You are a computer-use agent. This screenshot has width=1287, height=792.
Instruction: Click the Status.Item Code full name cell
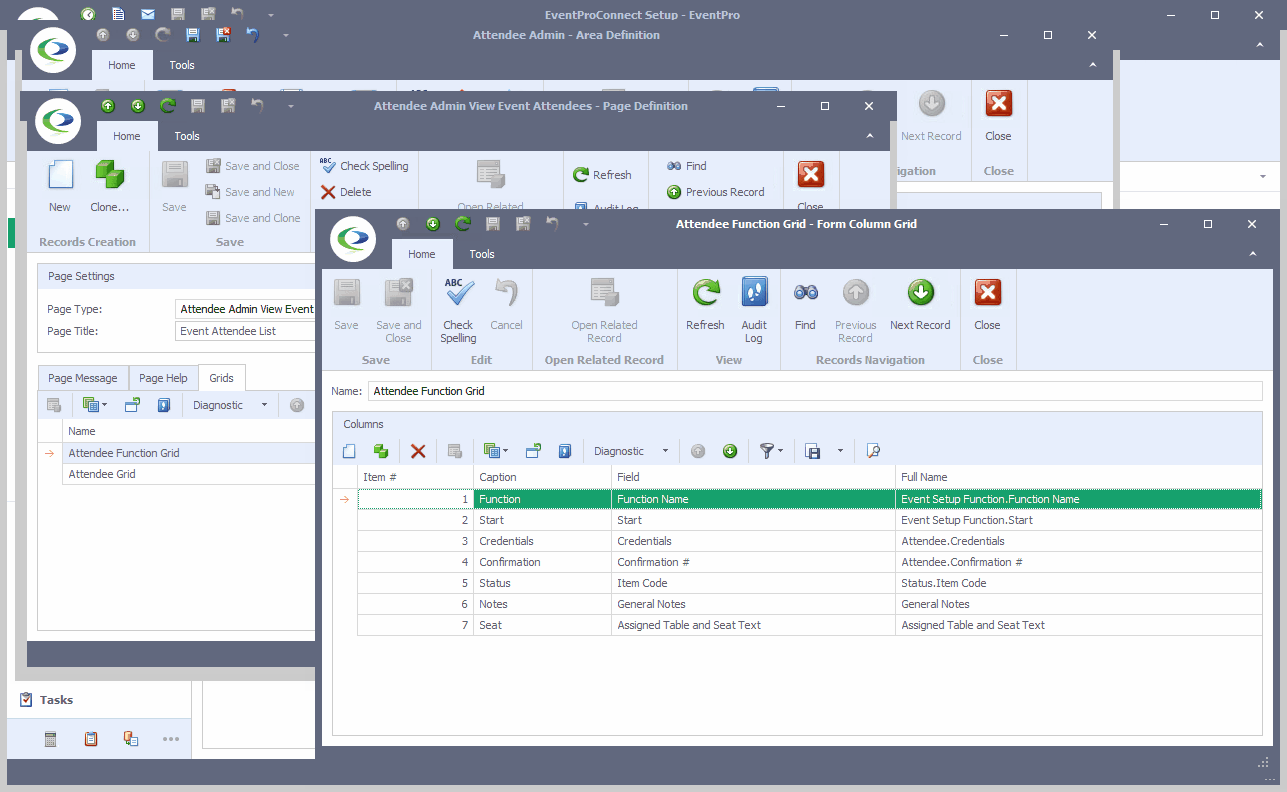pyautogui.click(x=1078, y=583)
